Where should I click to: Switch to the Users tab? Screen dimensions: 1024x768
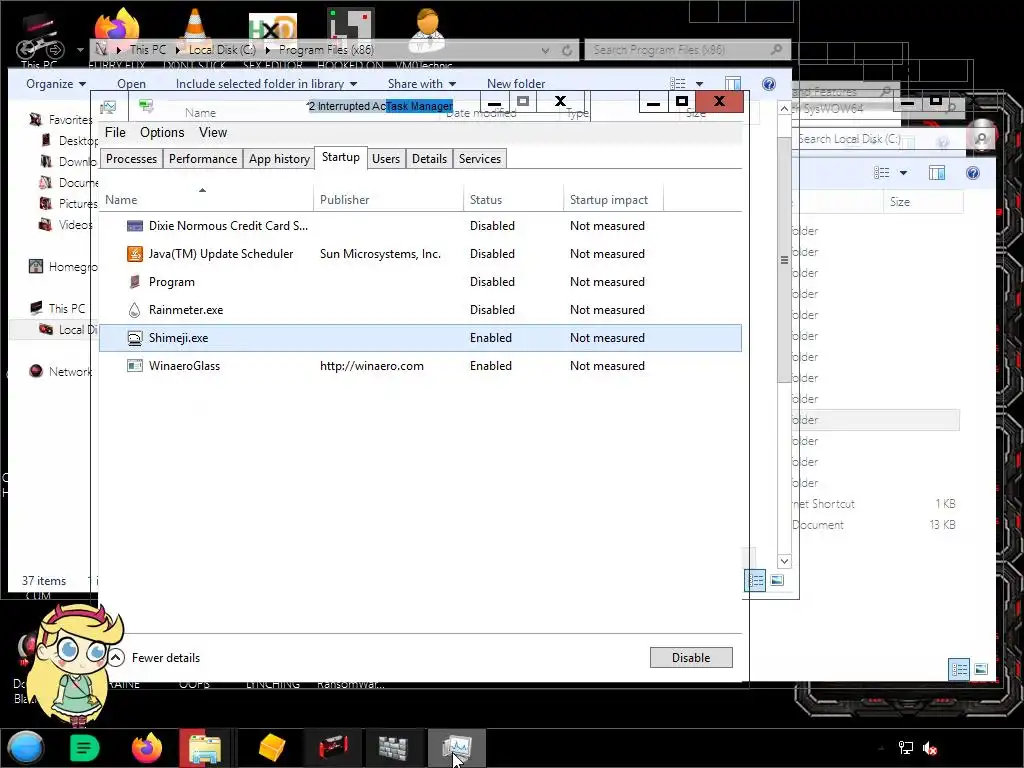tap(386, 159)
